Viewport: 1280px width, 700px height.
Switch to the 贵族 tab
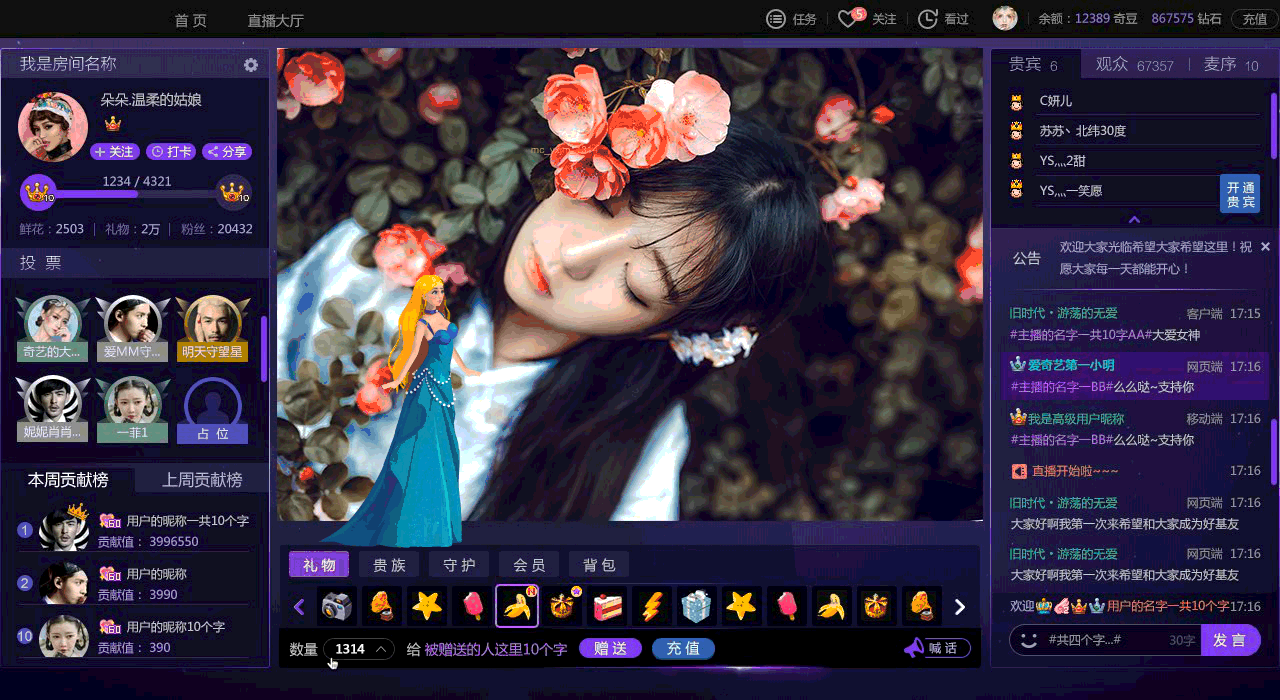pyautogui.click(x=389, y=565)
